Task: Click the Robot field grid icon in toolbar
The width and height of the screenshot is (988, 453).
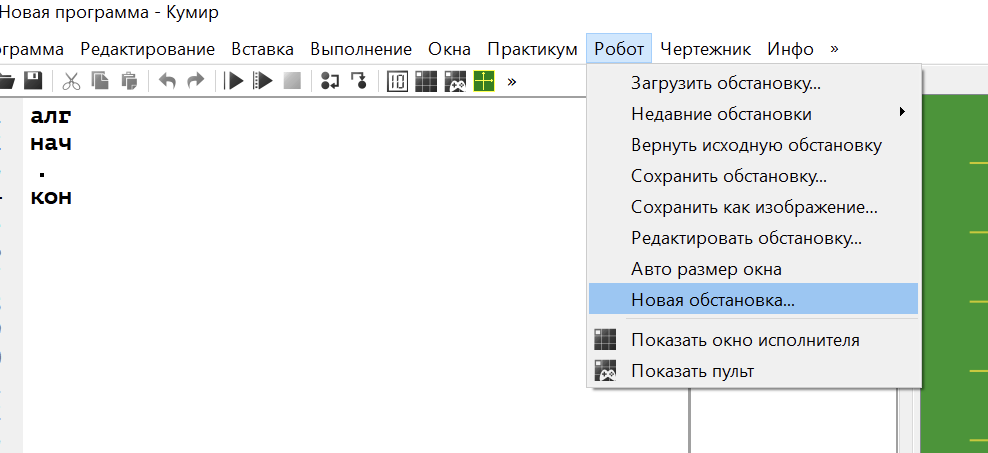Action: point(426,81)
